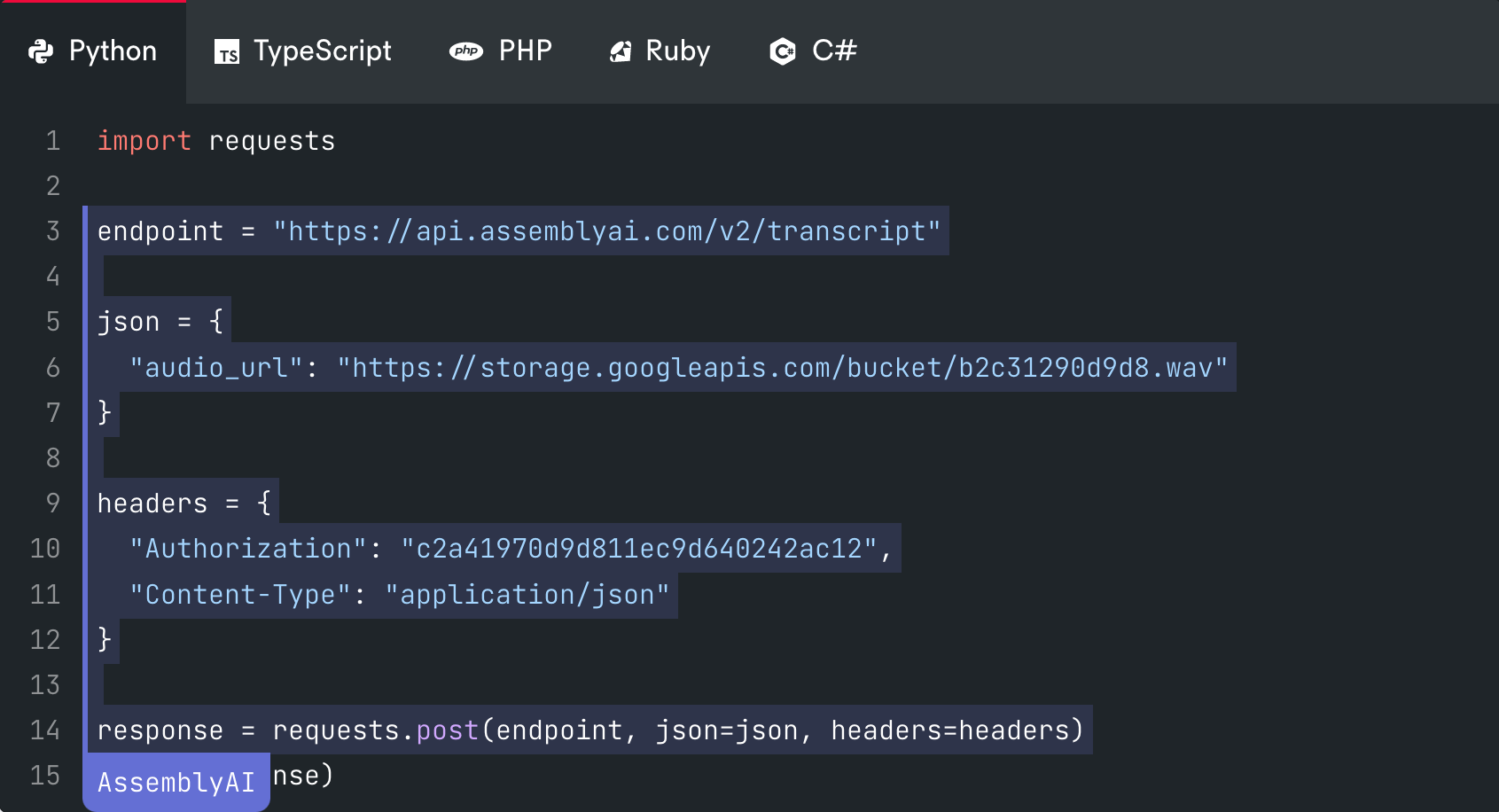The image size is (1499, 812).
Task: Click the API token string c2a41970d9d811ec9d640242ac12
Action: click(x=639, y=549)
